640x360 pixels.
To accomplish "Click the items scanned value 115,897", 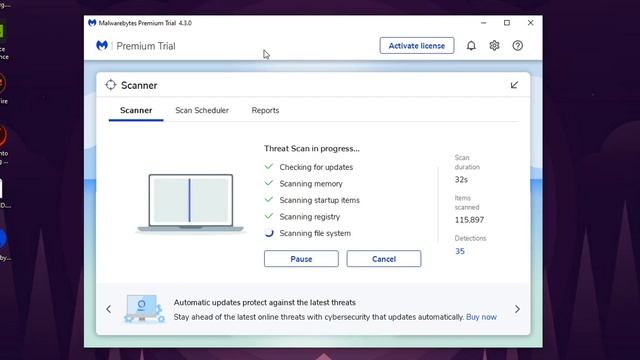I will pos(469,220).
